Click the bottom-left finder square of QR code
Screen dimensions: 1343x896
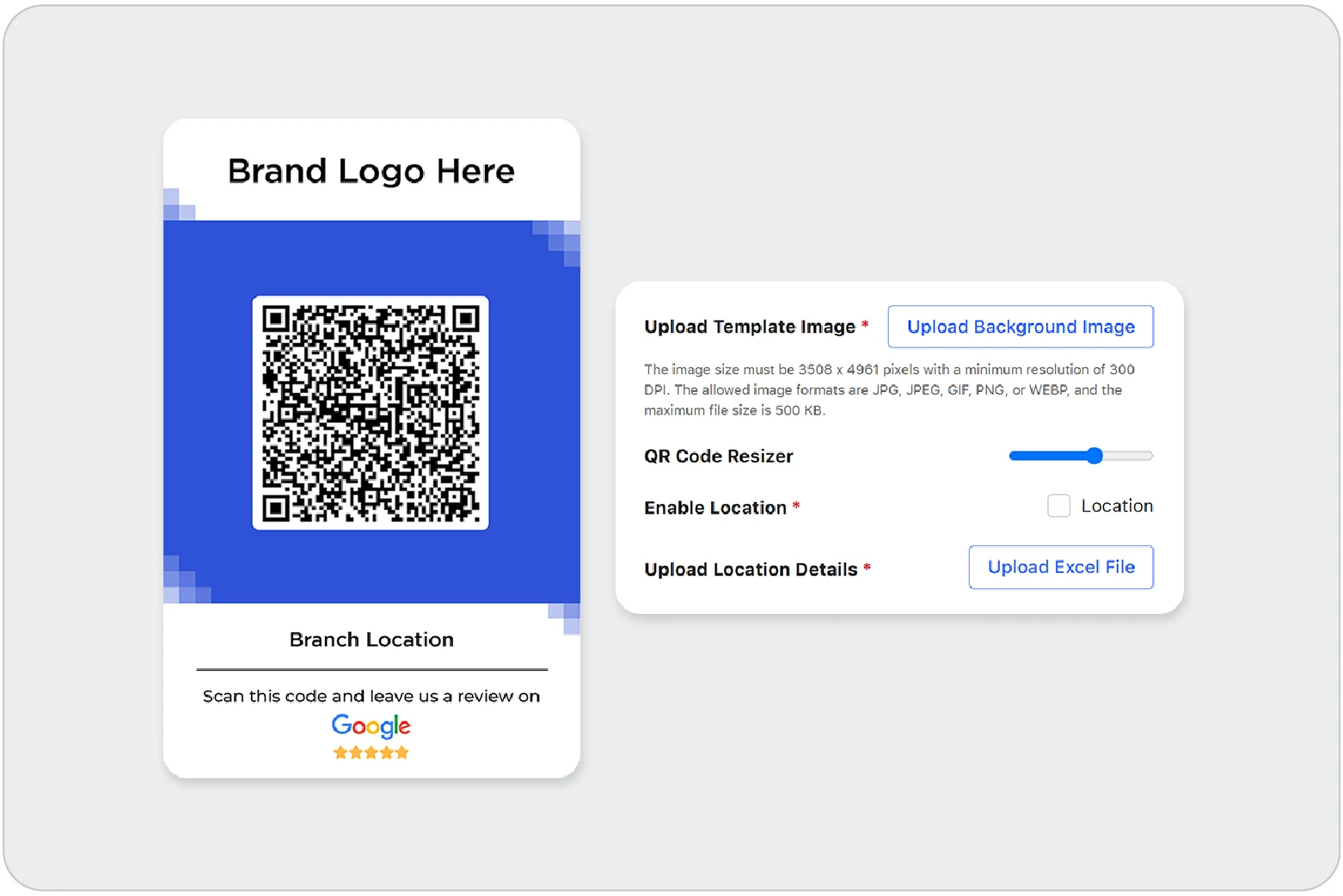(x=275, y=508)
